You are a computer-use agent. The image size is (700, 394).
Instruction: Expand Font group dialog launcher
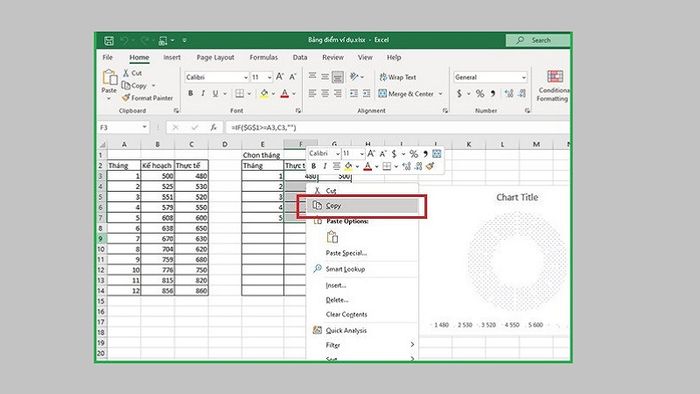298,110
